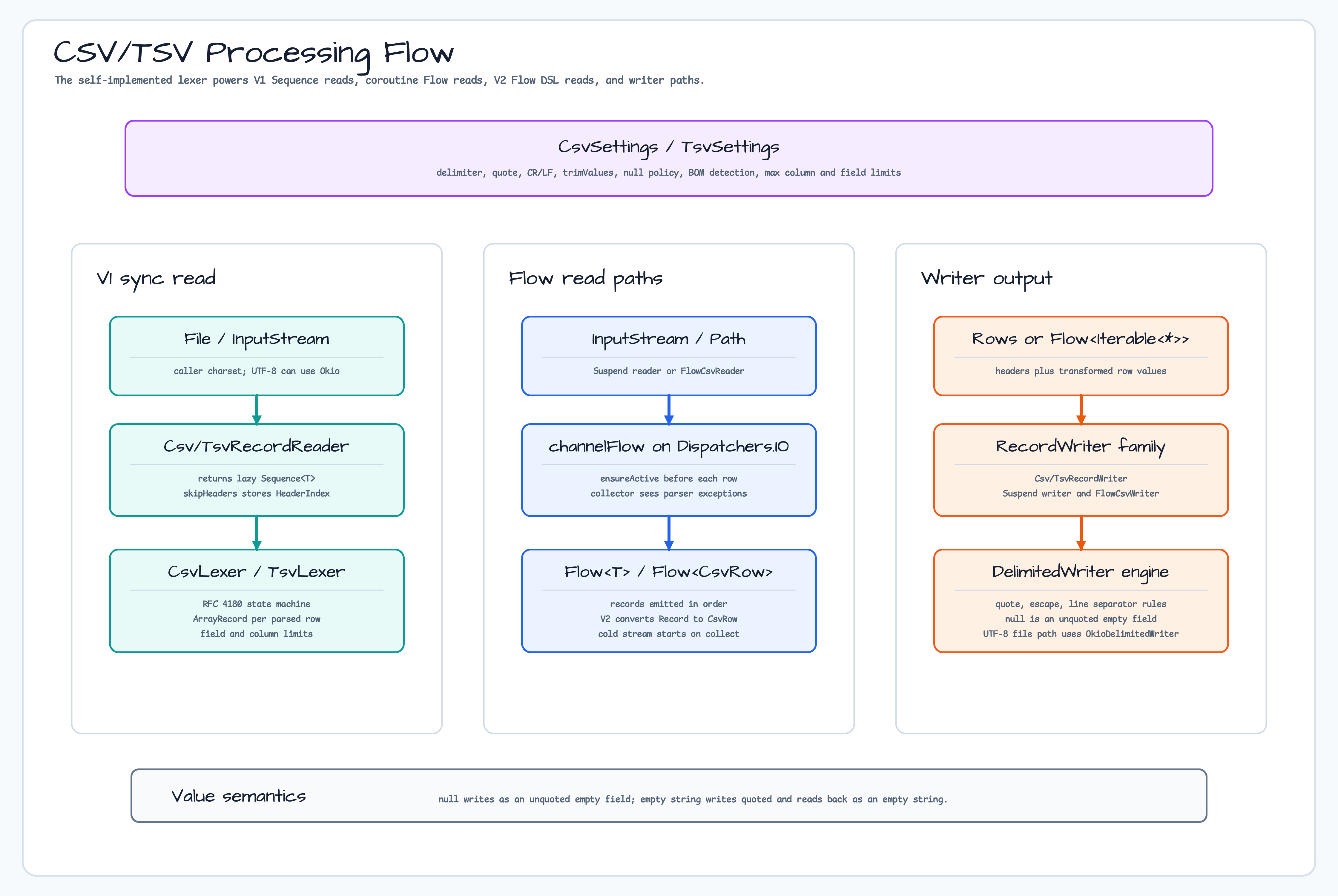
Task: Select the Csv/TsvRecordReader node title
Action: click(257, 446)
